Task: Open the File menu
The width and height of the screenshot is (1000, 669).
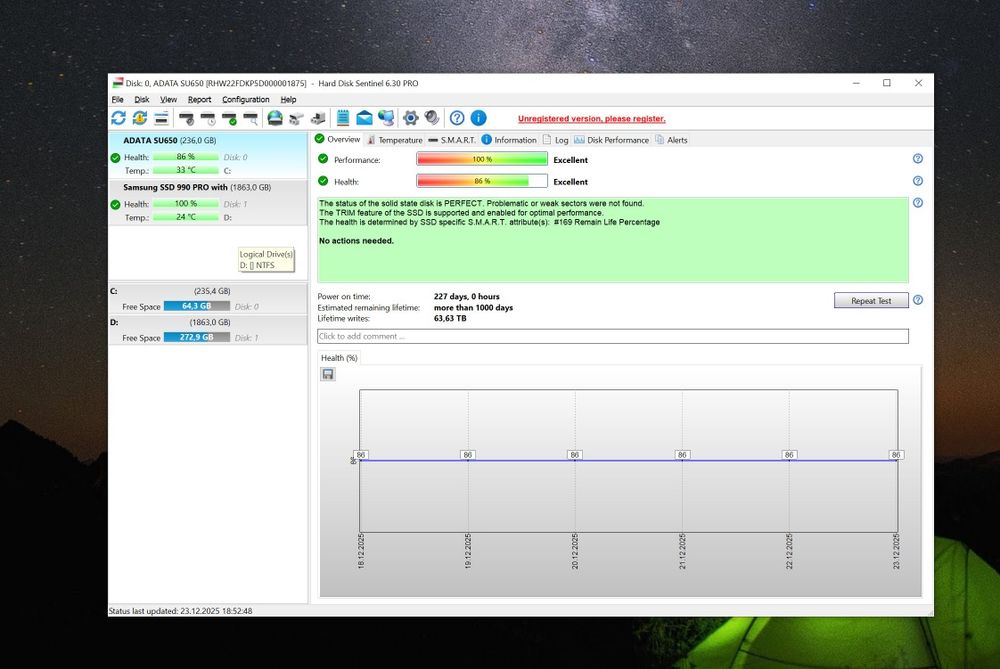Action: point(117,99)
